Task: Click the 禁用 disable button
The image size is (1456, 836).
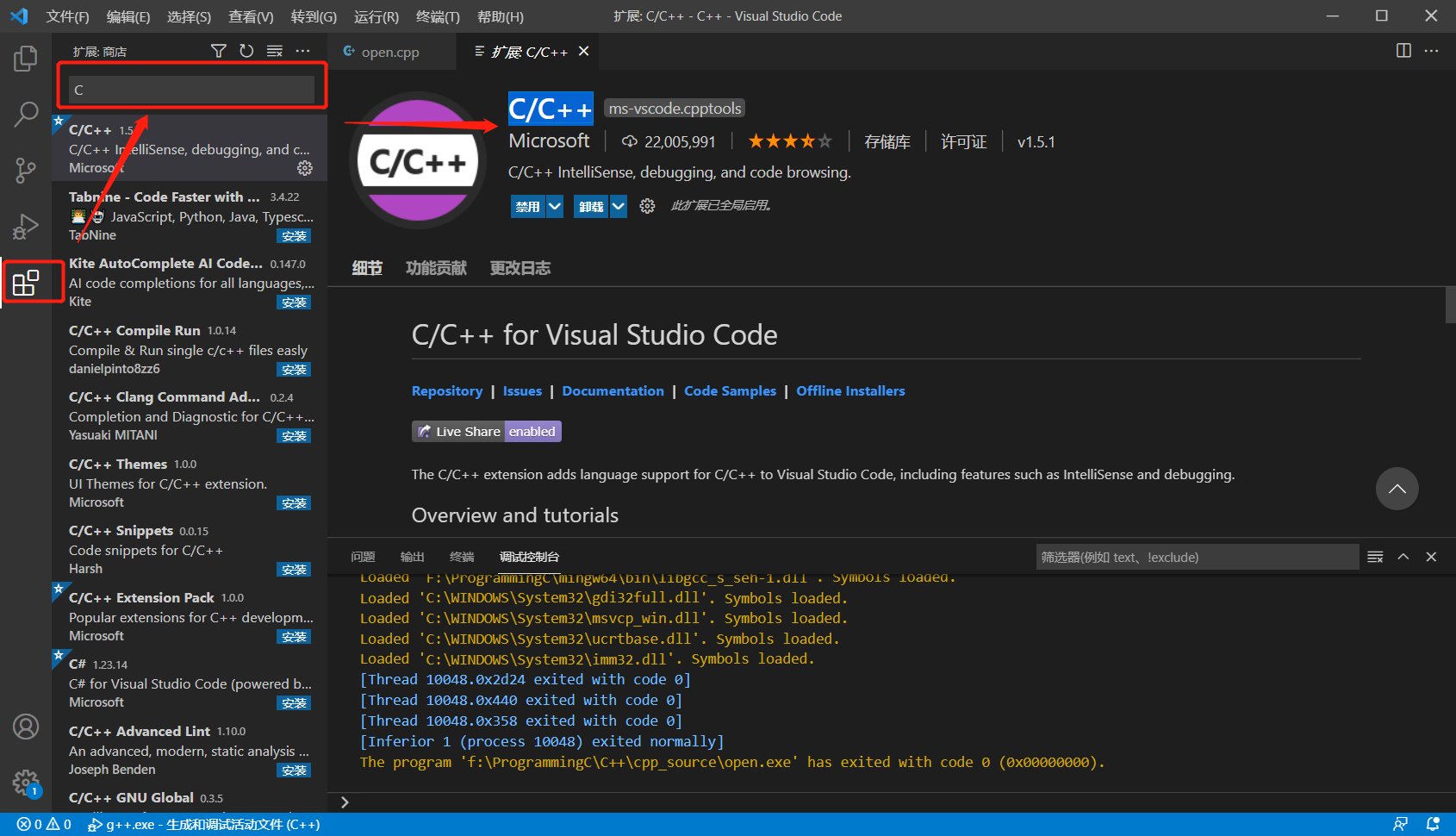Action: [x=527, y=207]
